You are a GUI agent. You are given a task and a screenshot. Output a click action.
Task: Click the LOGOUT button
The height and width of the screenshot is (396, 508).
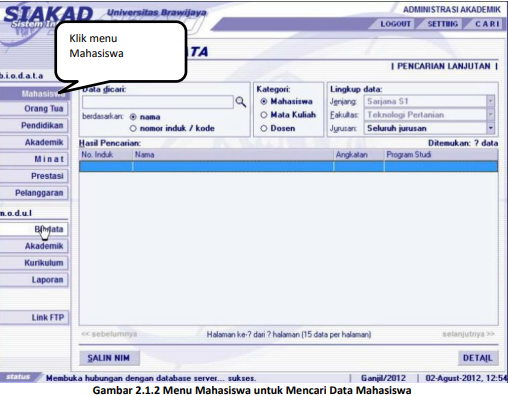(x=395, y=24)
